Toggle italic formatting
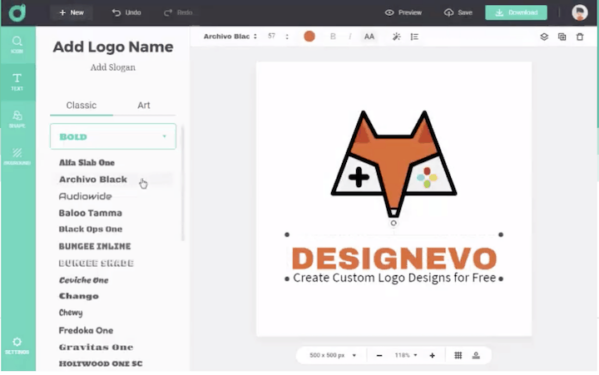 pyautogui.click(x=350, y=36)
